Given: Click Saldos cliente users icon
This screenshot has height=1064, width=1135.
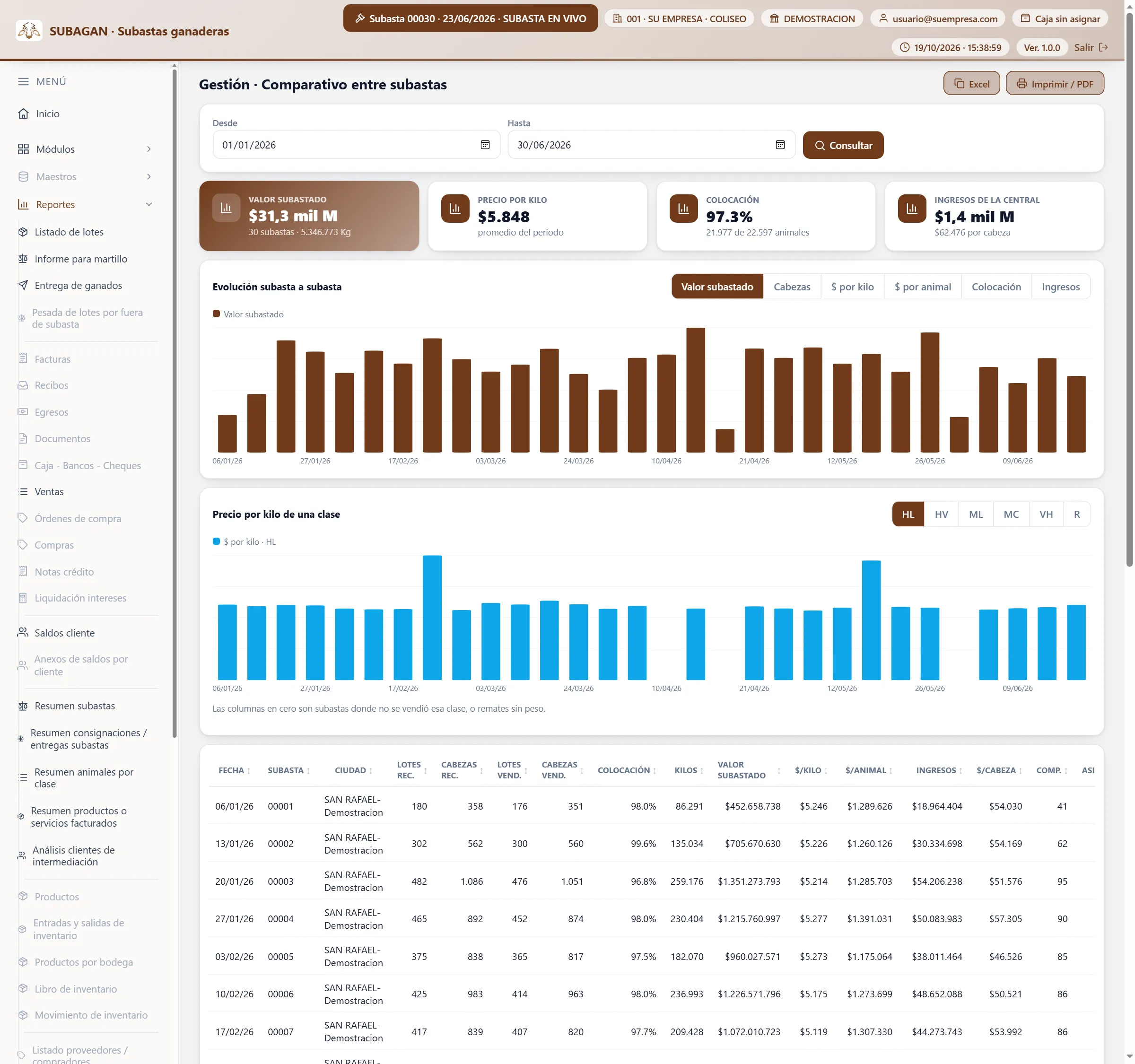Looking at the screenshot, I should pyautogui.click(x=23, y=632).
